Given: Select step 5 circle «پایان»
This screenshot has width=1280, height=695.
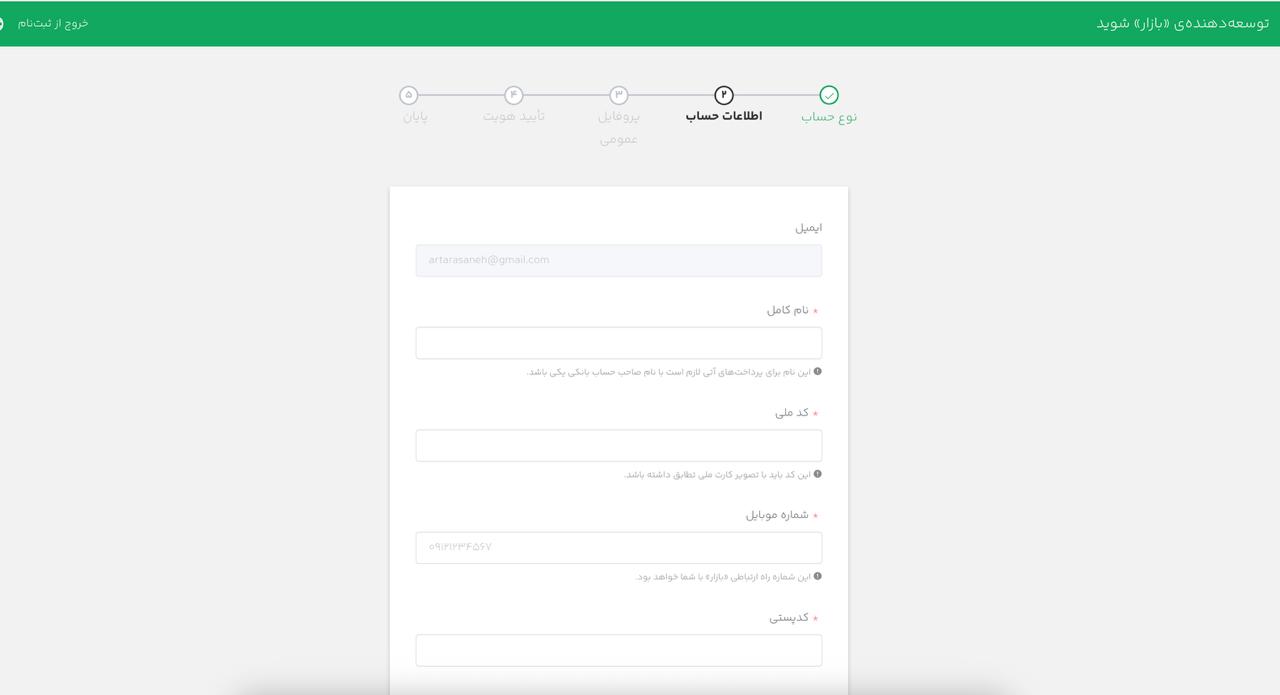Looking at the screenshot, I should click(x=409, y=95).
